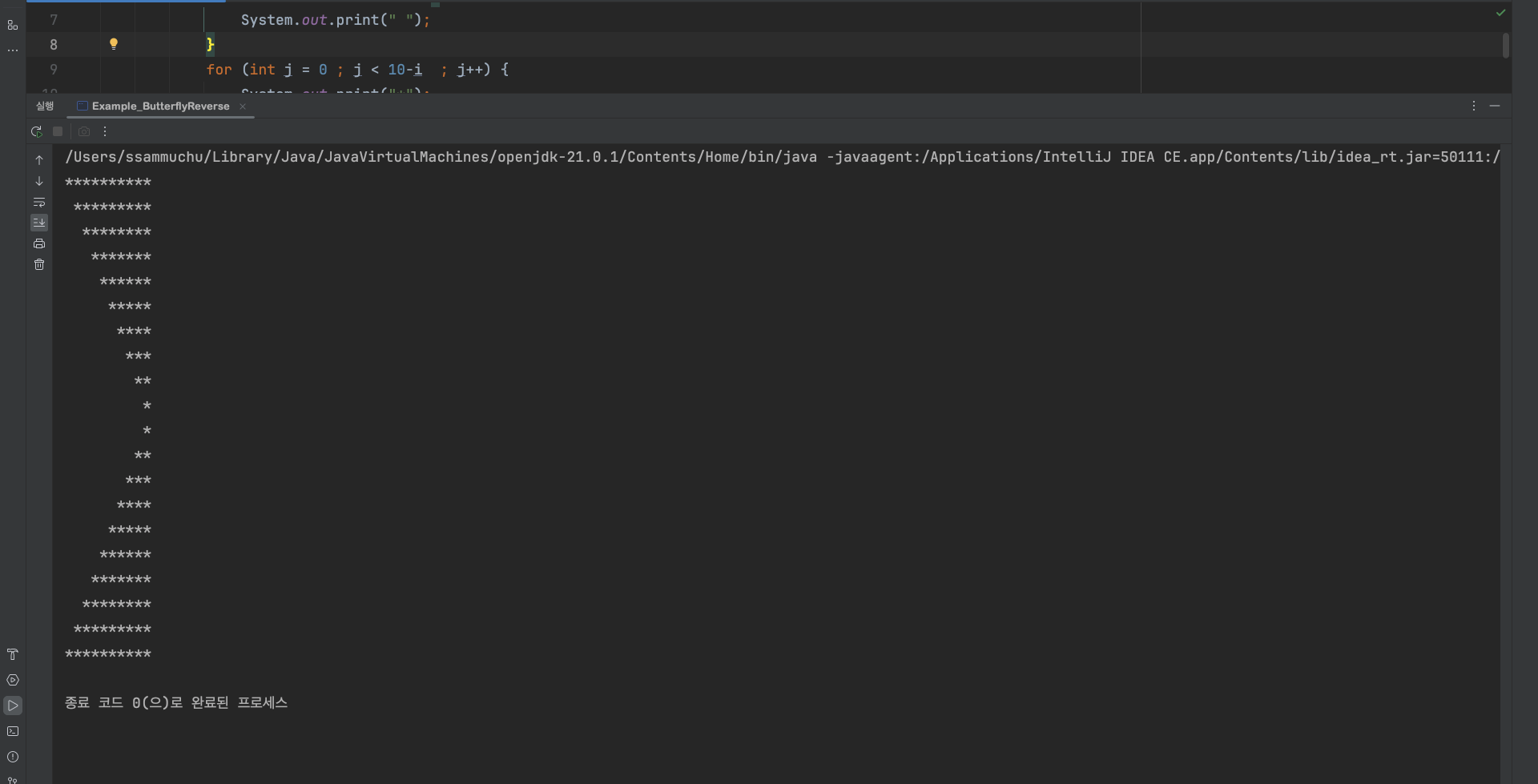Rerun Example_ButterflyReverse with the rerun icon
1538x784 pixels.
[x=37, y=131]
